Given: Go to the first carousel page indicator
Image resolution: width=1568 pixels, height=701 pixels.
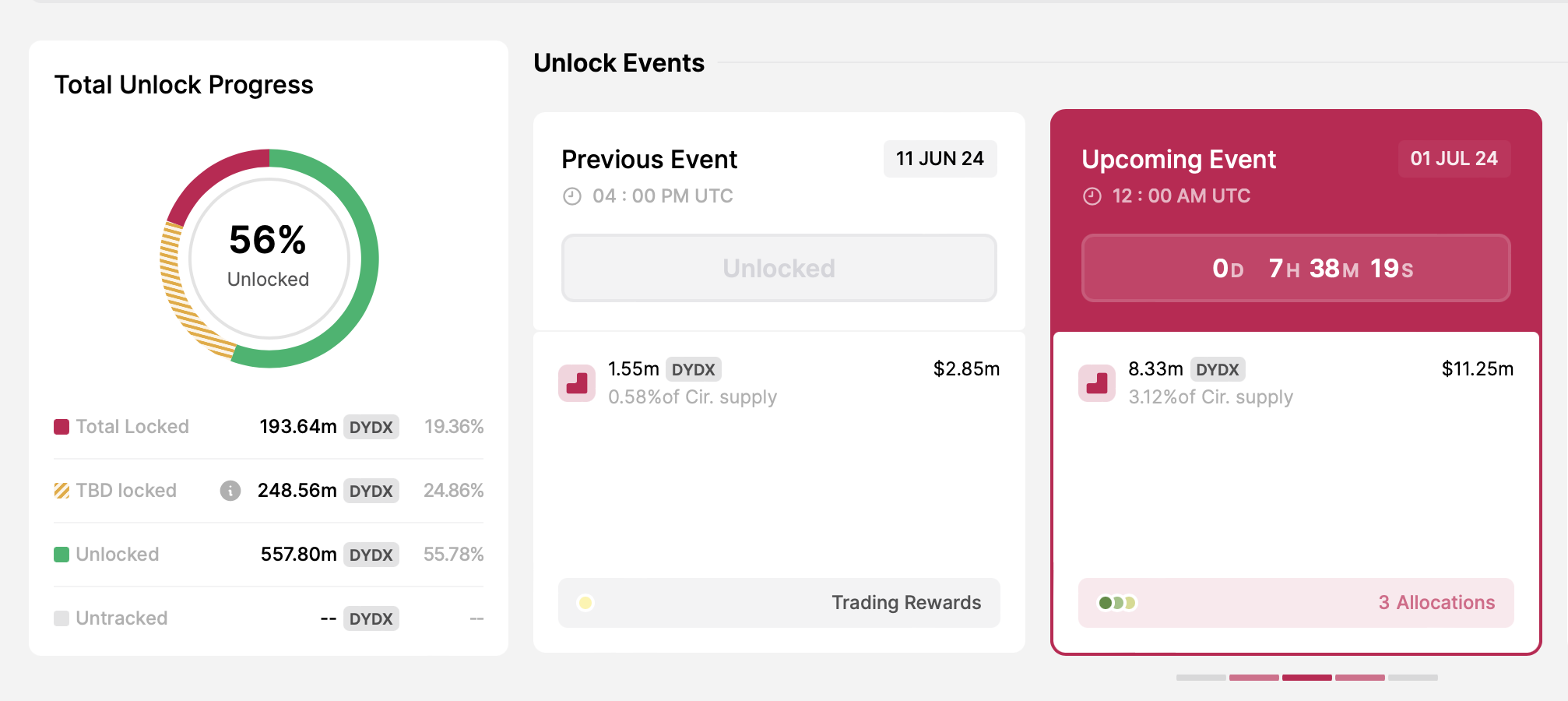Looking at the screenshot, I should 1201,678.
